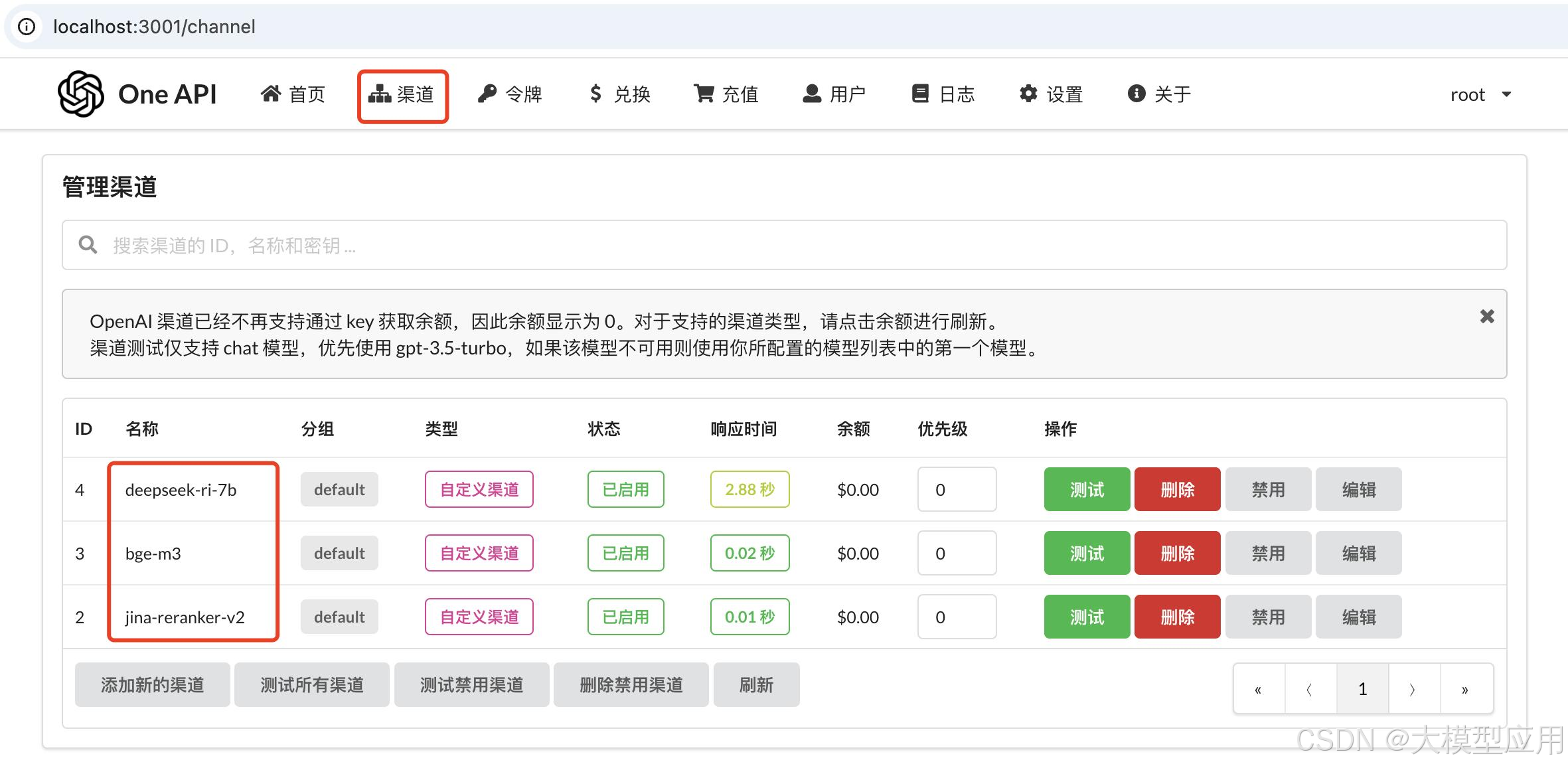Screen dimensions: 1568x766
Task: Dismiss the OpenAI notice with the X
Action: tap(1487, 317)
